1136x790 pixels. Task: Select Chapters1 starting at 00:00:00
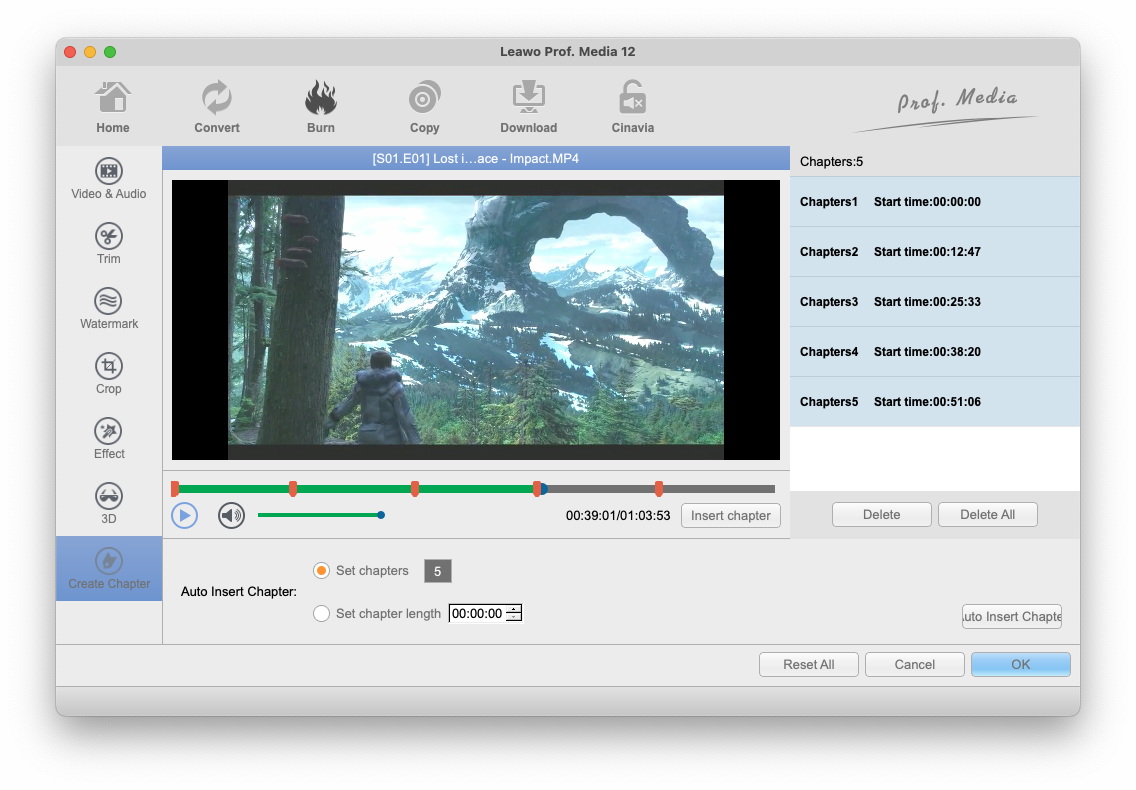[x=935, y=202]
